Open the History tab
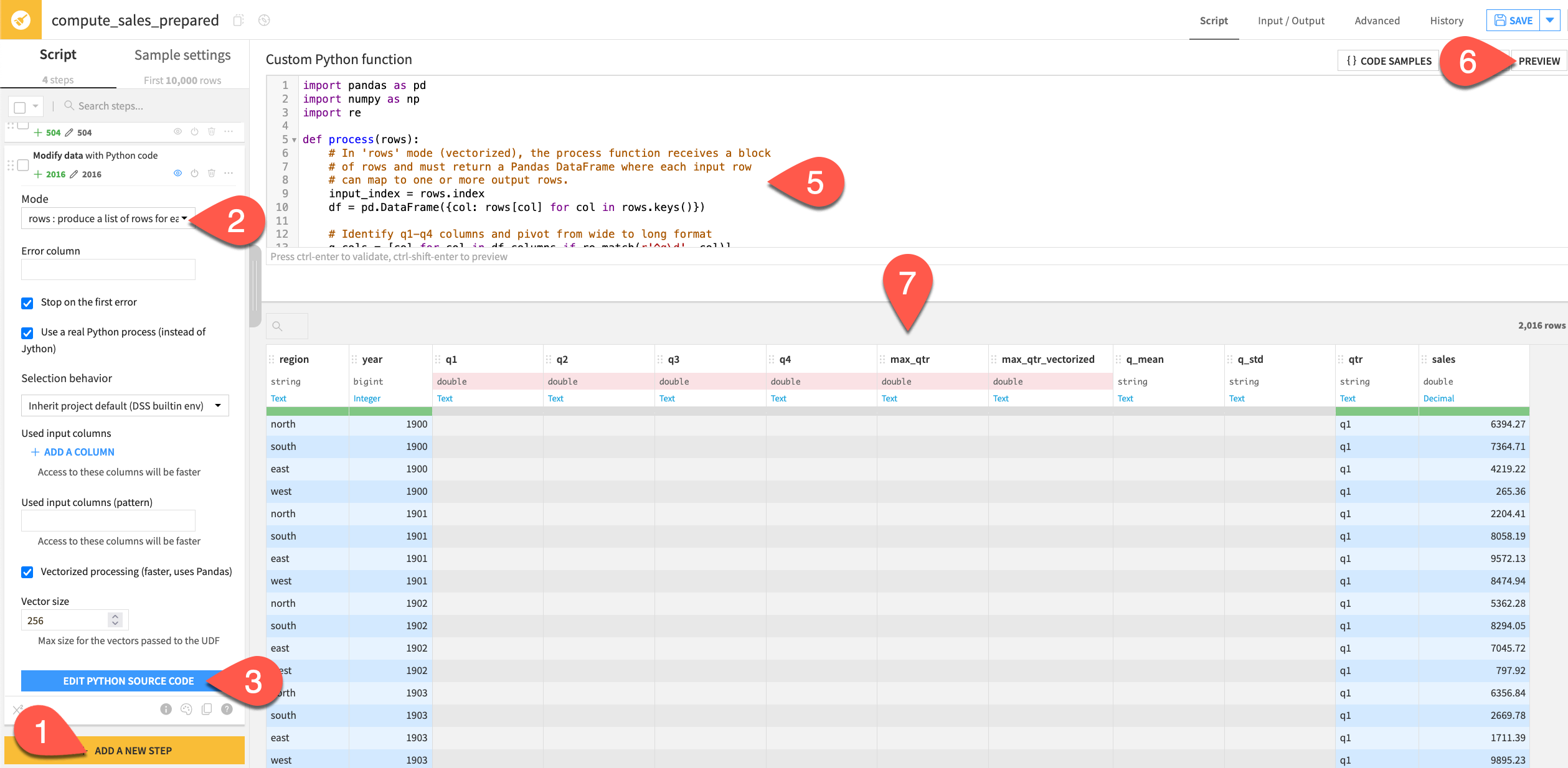 1446,21
